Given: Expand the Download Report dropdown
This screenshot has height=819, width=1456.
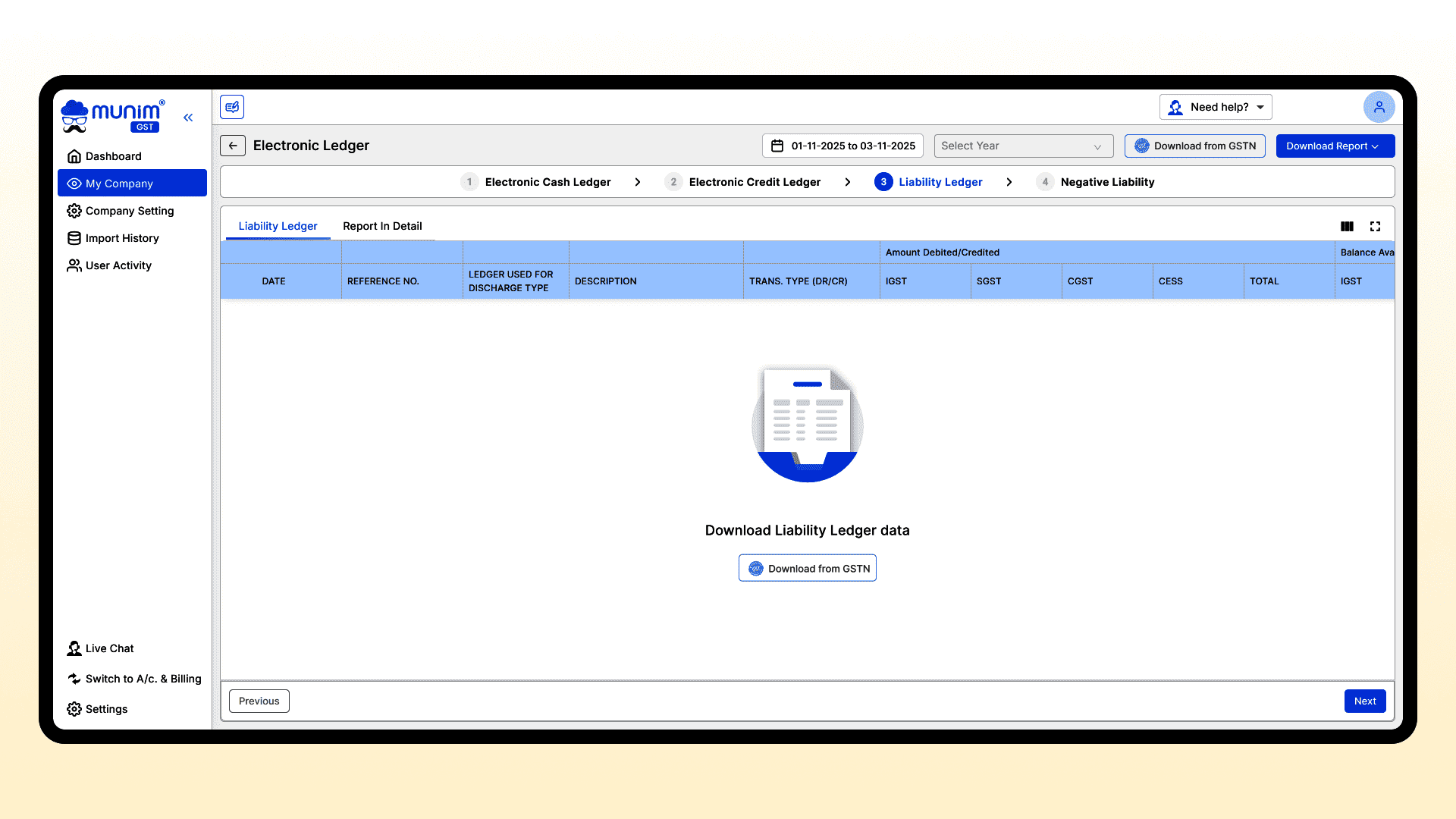Looking at the screenshot, I should tap(1335, 146).
